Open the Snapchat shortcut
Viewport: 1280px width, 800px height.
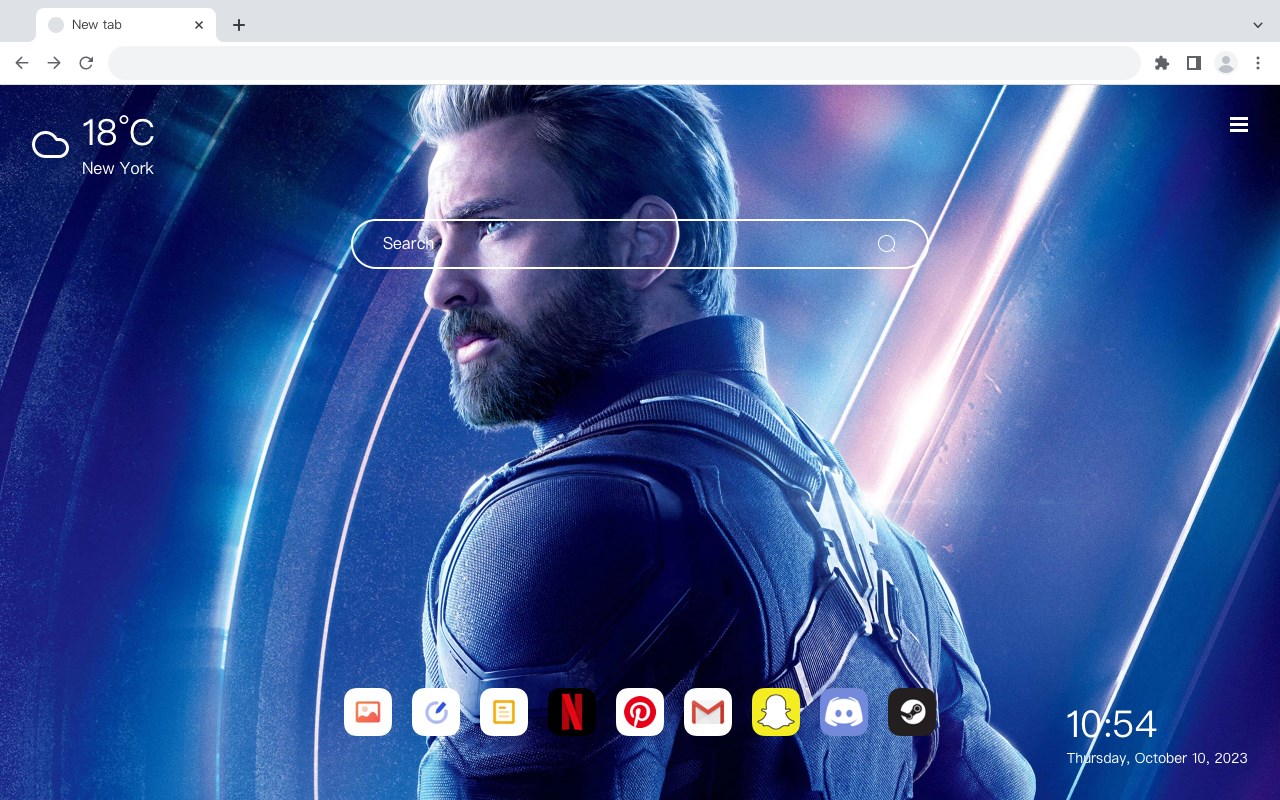[776, 712]
